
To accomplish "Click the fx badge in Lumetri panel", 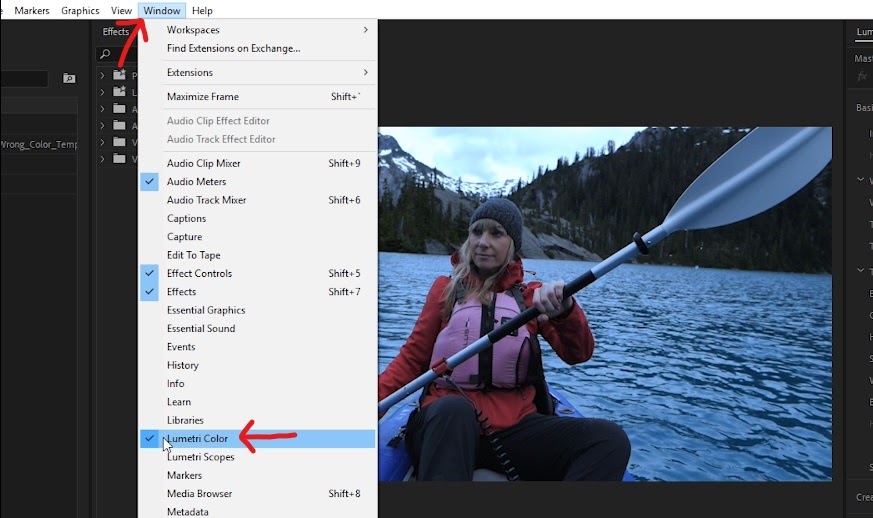I will 862,76.
